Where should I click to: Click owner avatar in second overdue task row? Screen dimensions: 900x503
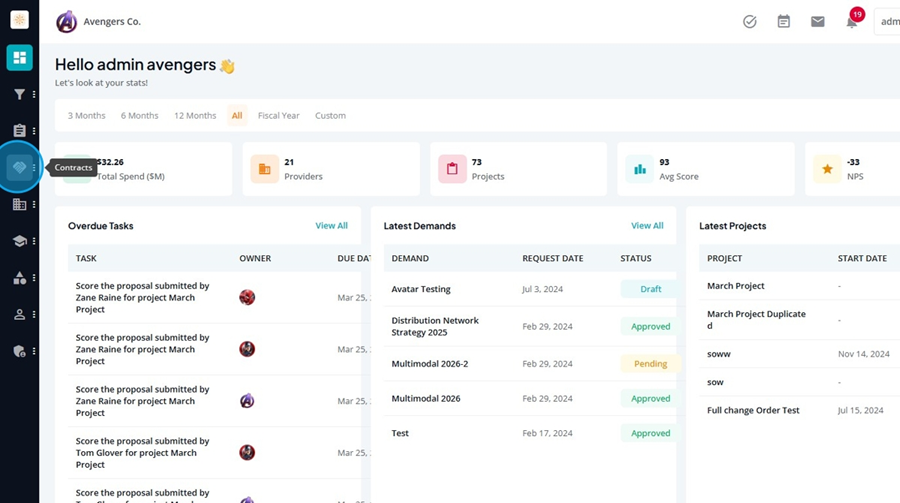coord(247,349)
